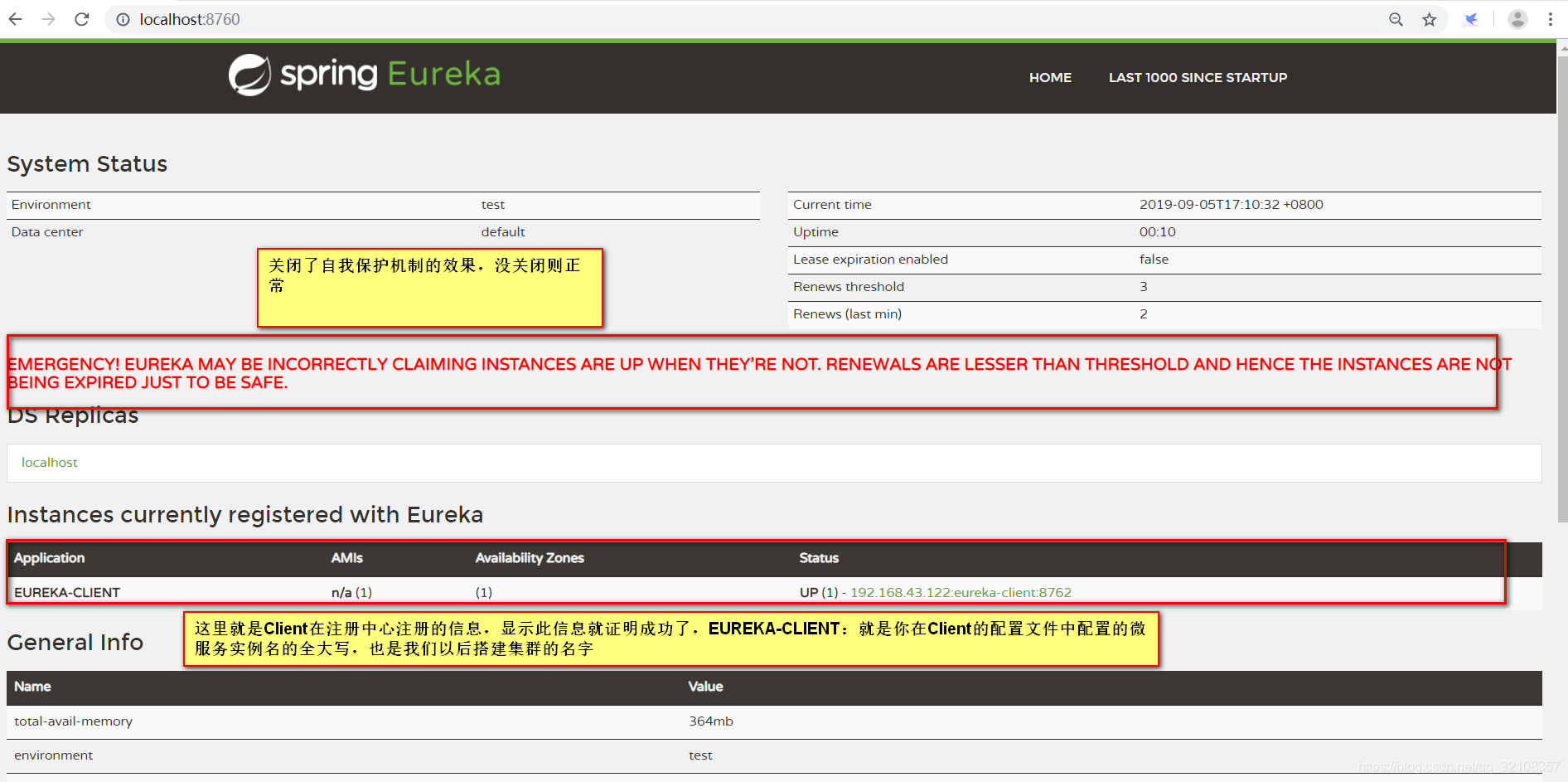View site information icon beside localhost

(x=123, y=19)
